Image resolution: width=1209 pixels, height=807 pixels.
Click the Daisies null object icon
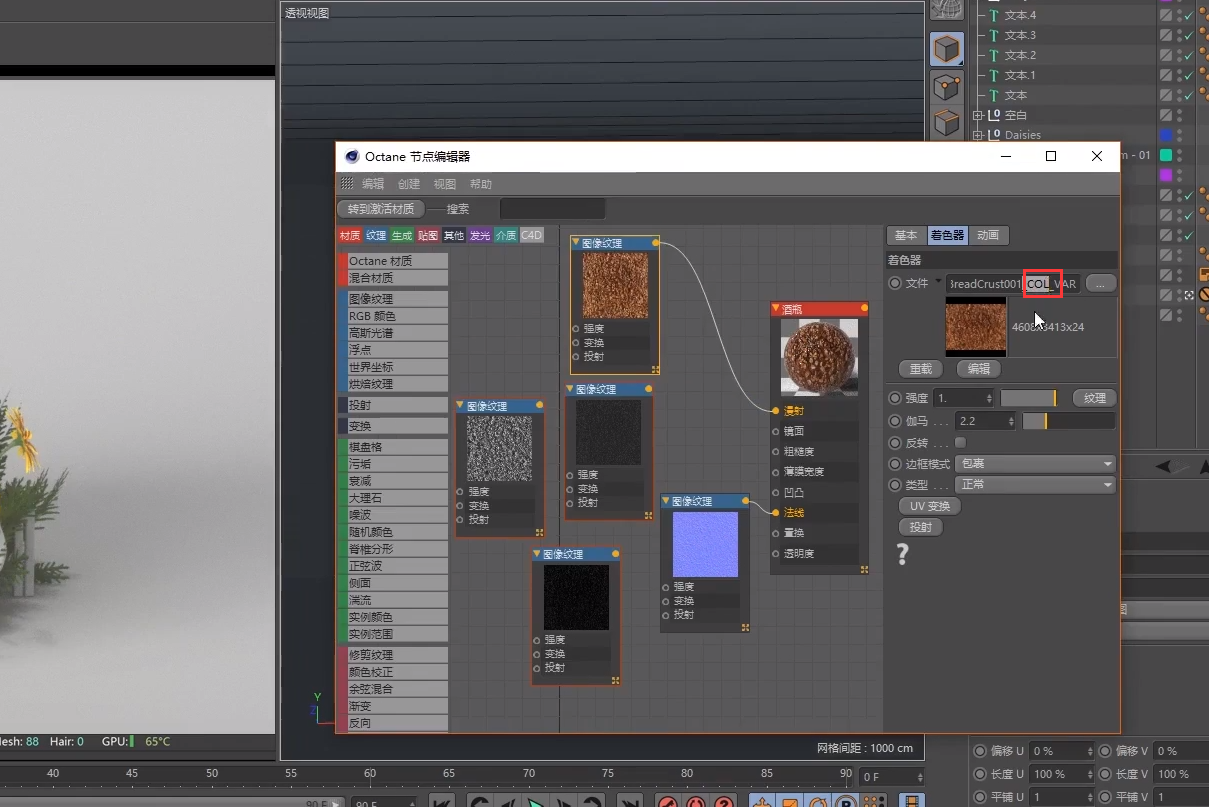coord(994,135)
